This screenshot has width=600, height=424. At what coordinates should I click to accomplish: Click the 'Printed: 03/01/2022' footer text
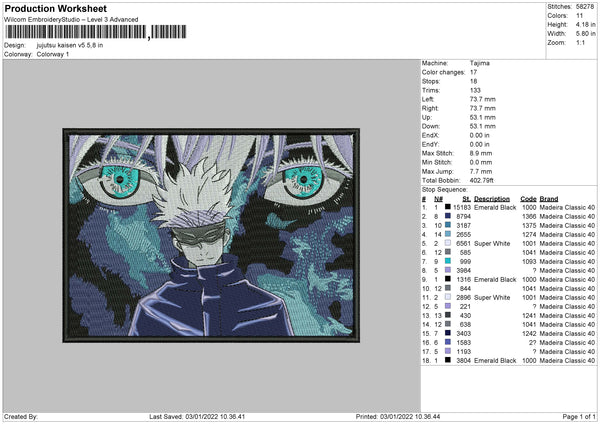tap(384, 416)
